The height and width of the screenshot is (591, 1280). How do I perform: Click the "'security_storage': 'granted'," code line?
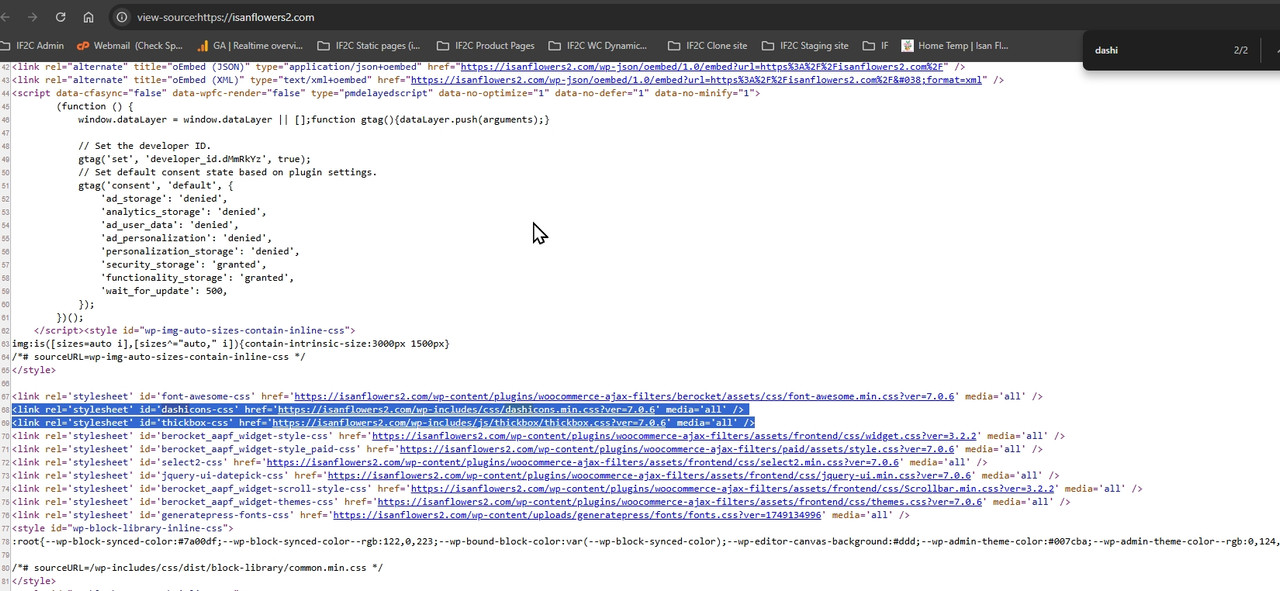(183, 265)
